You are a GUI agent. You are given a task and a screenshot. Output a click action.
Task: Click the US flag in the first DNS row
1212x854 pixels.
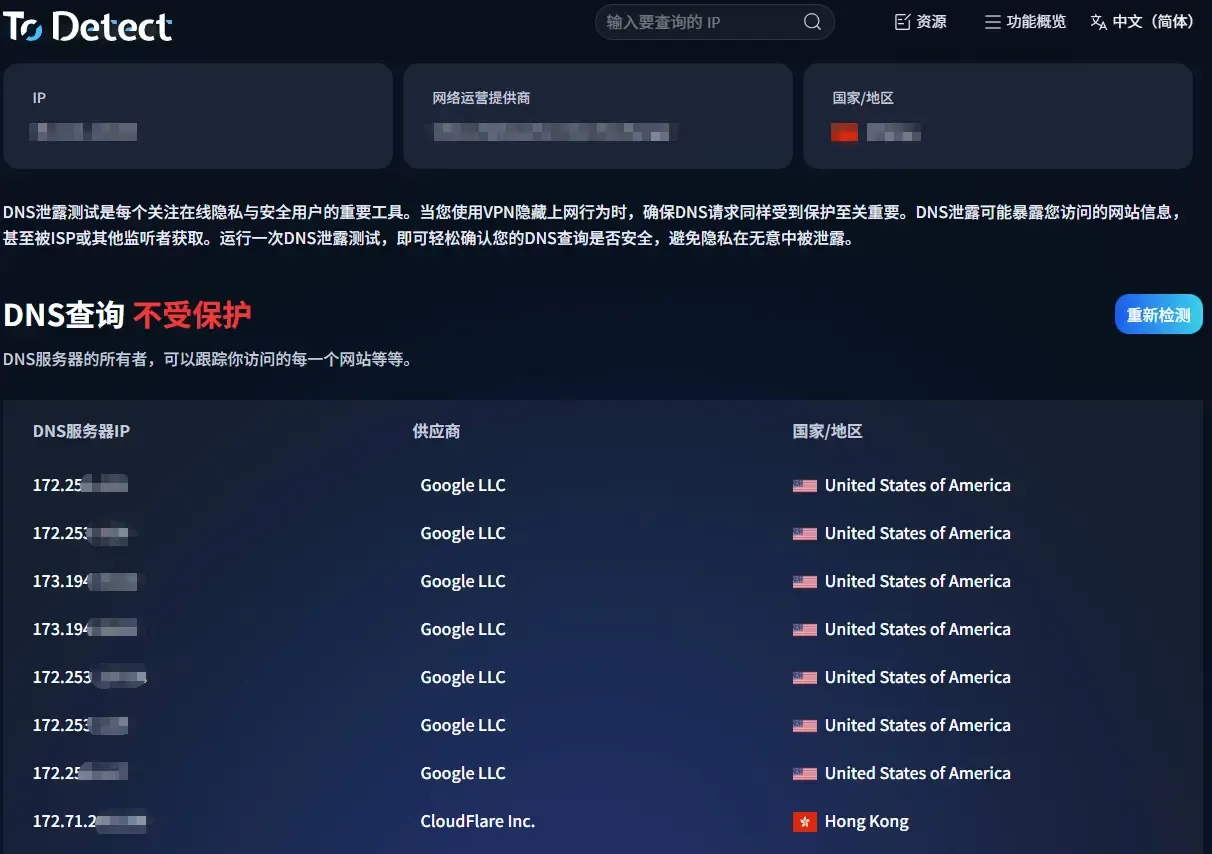[804, 486]
